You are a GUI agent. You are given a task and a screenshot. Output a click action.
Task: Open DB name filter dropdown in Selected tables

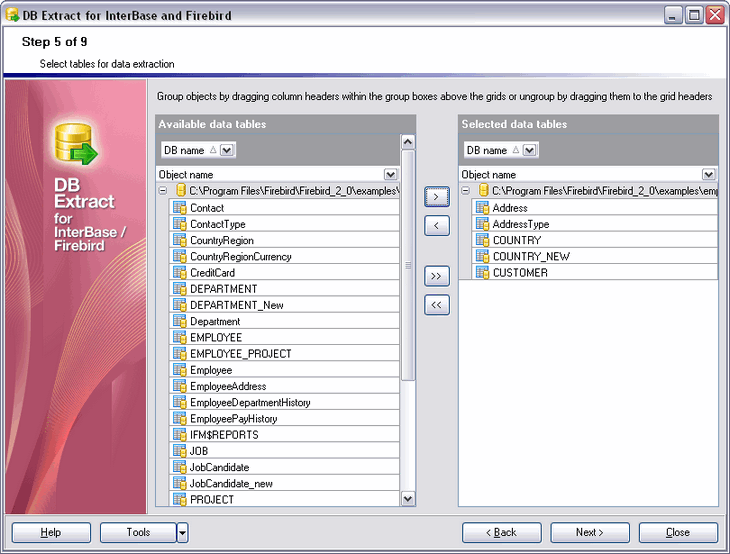[529, 150]
